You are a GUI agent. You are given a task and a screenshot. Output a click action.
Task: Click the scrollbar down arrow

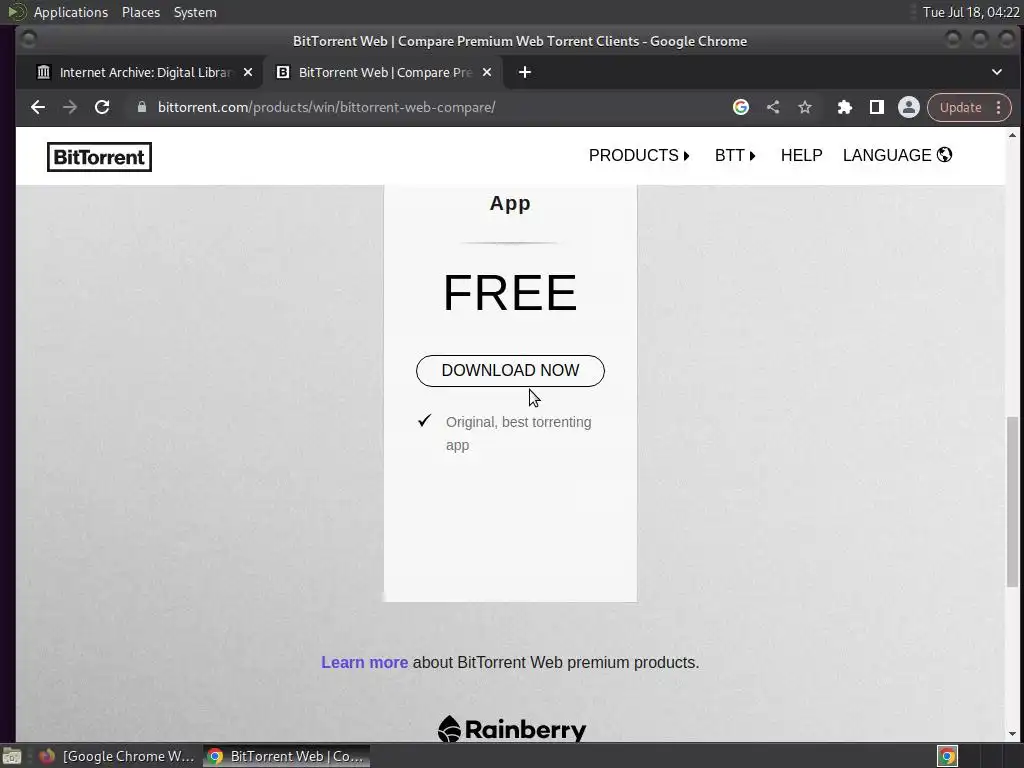tap(1012, 734)
